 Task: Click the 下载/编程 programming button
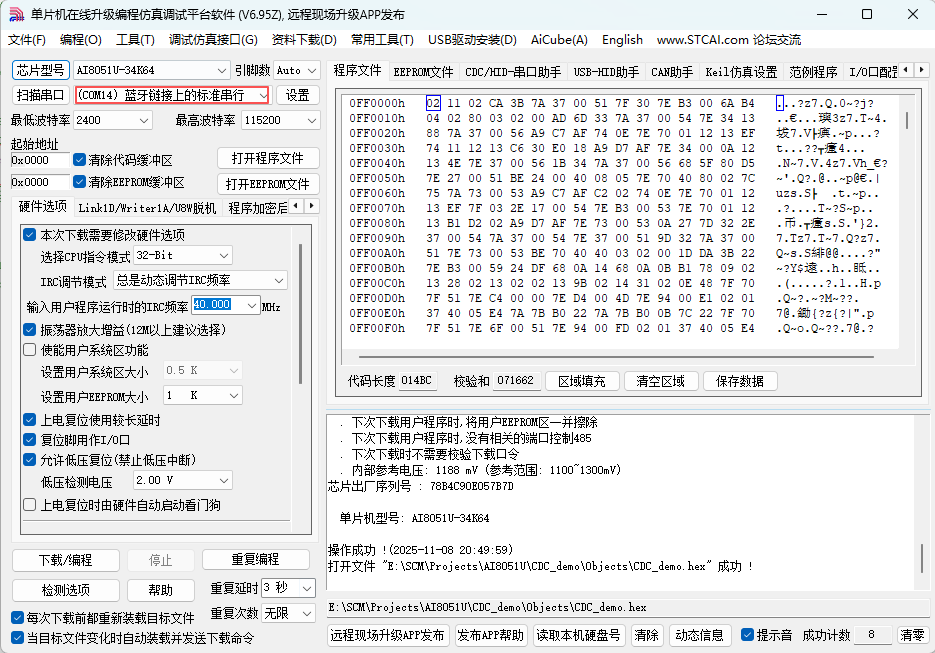[x=65, y=561]
